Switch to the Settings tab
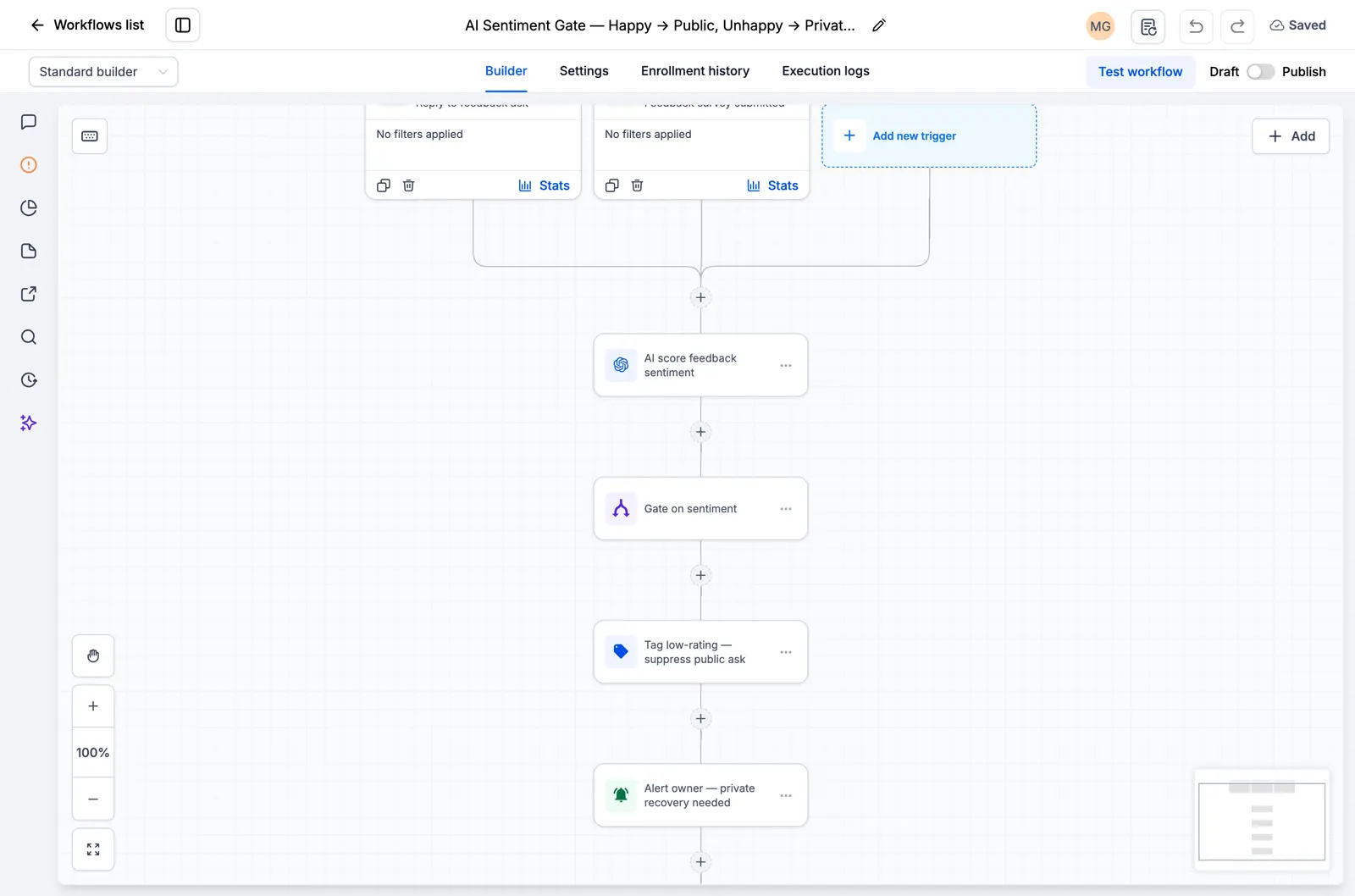Image resolution: width=1355 pixels, height=896 pixels. coord(583,71)
